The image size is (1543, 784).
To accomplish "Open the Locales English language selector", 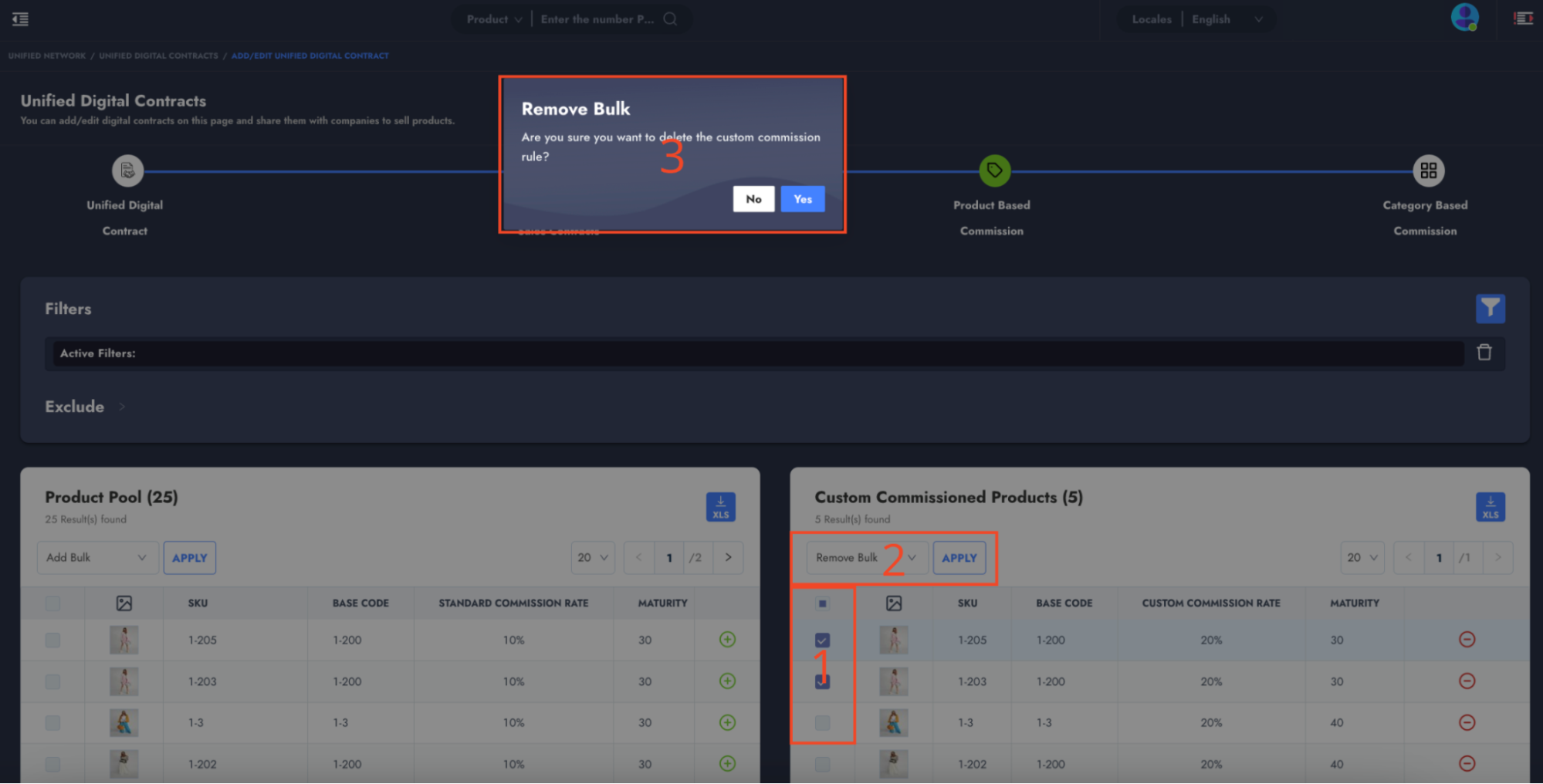I will click(1226, 19).
